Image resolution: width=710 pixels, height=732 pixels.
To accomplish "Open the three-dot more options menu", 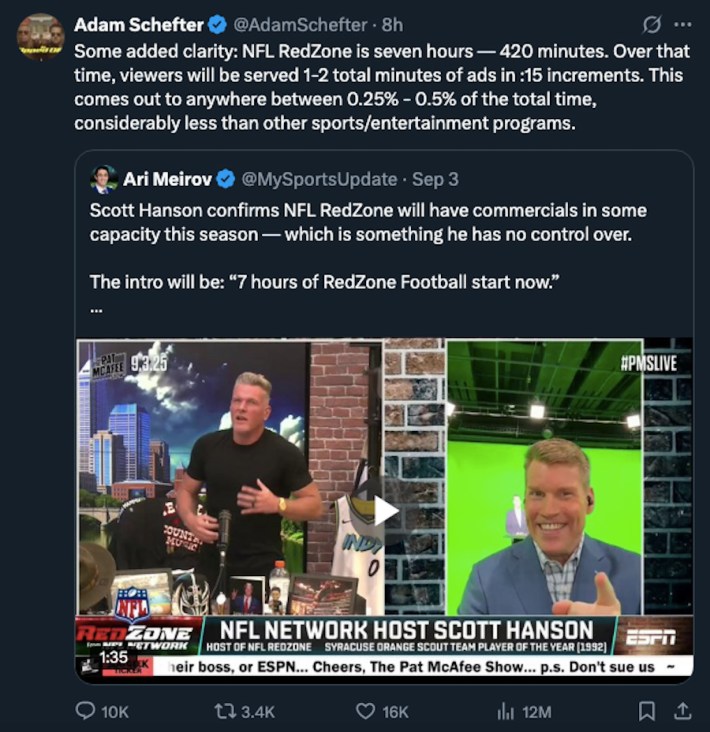I will coord(683,24).
